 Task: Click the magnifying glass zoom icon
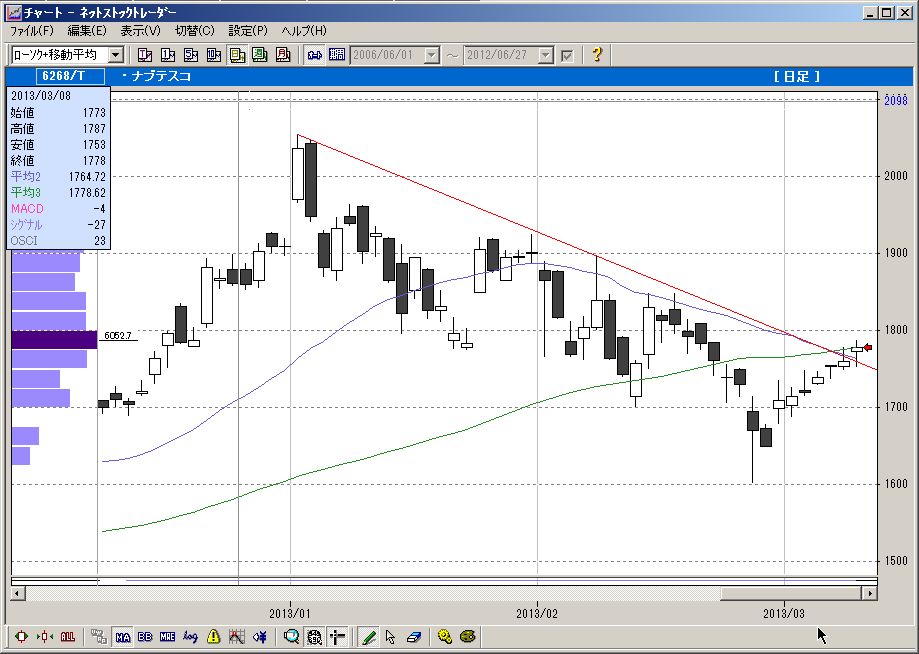pos(291,636)
